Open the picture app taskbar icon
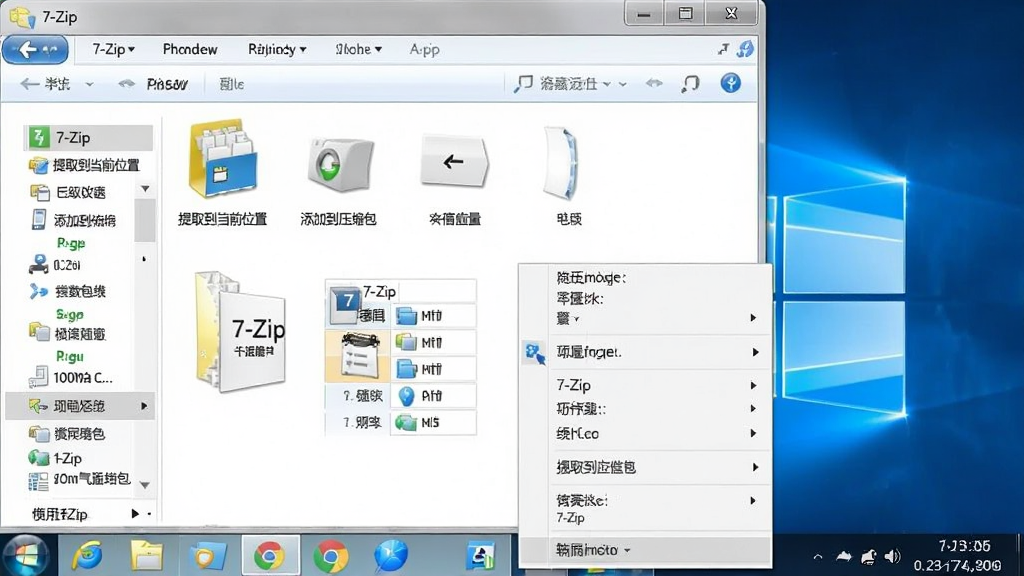 [x=480, y=556]
